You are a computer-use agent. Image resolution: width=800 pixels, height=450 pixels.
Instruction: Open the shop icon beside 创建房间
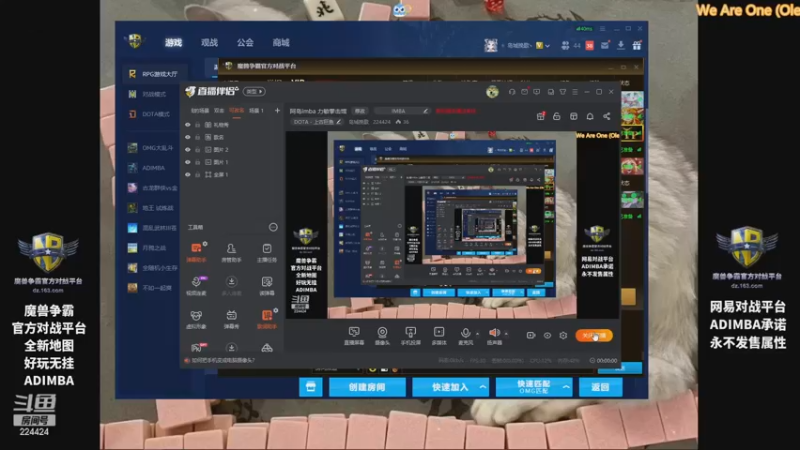311,387
